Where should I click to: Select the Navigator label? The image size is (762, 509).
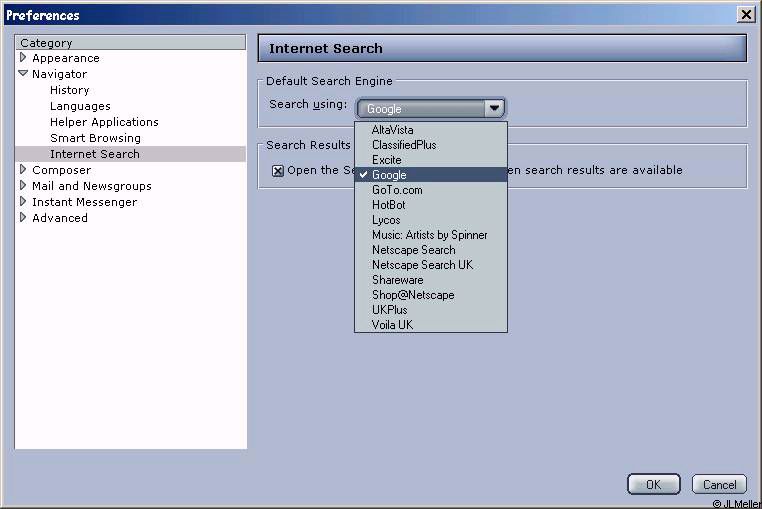(x=59, y=74)
